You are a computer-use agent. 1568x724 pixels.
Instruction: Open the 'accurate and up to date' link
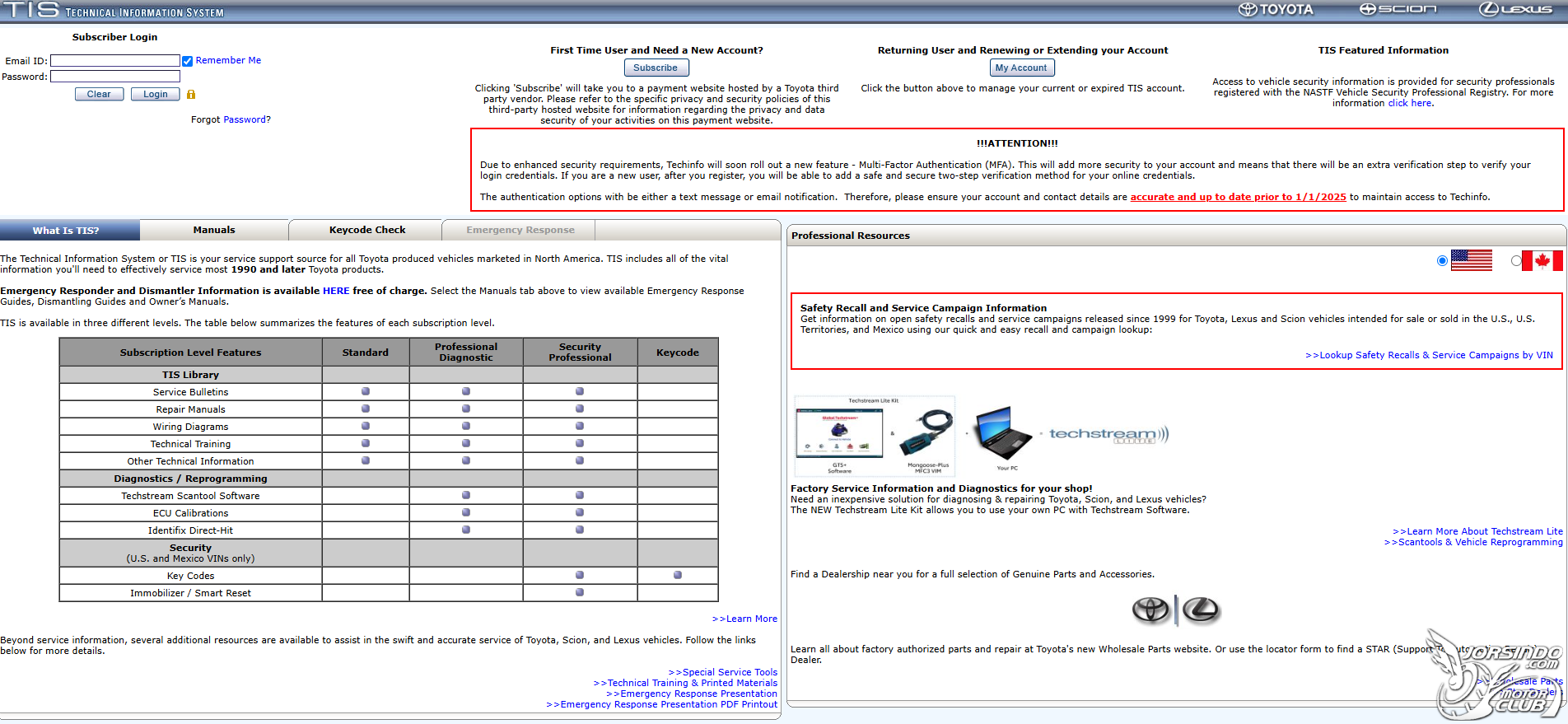[x=1238, y=198]
